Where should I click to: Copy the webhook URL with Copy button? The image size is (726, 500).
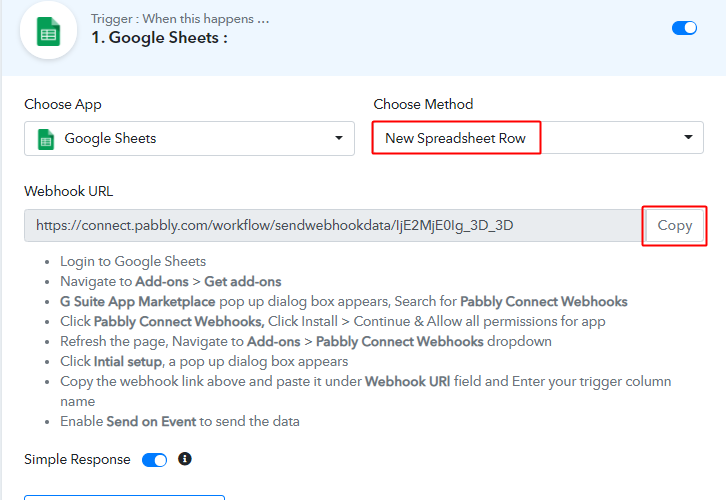coord(675,225)
